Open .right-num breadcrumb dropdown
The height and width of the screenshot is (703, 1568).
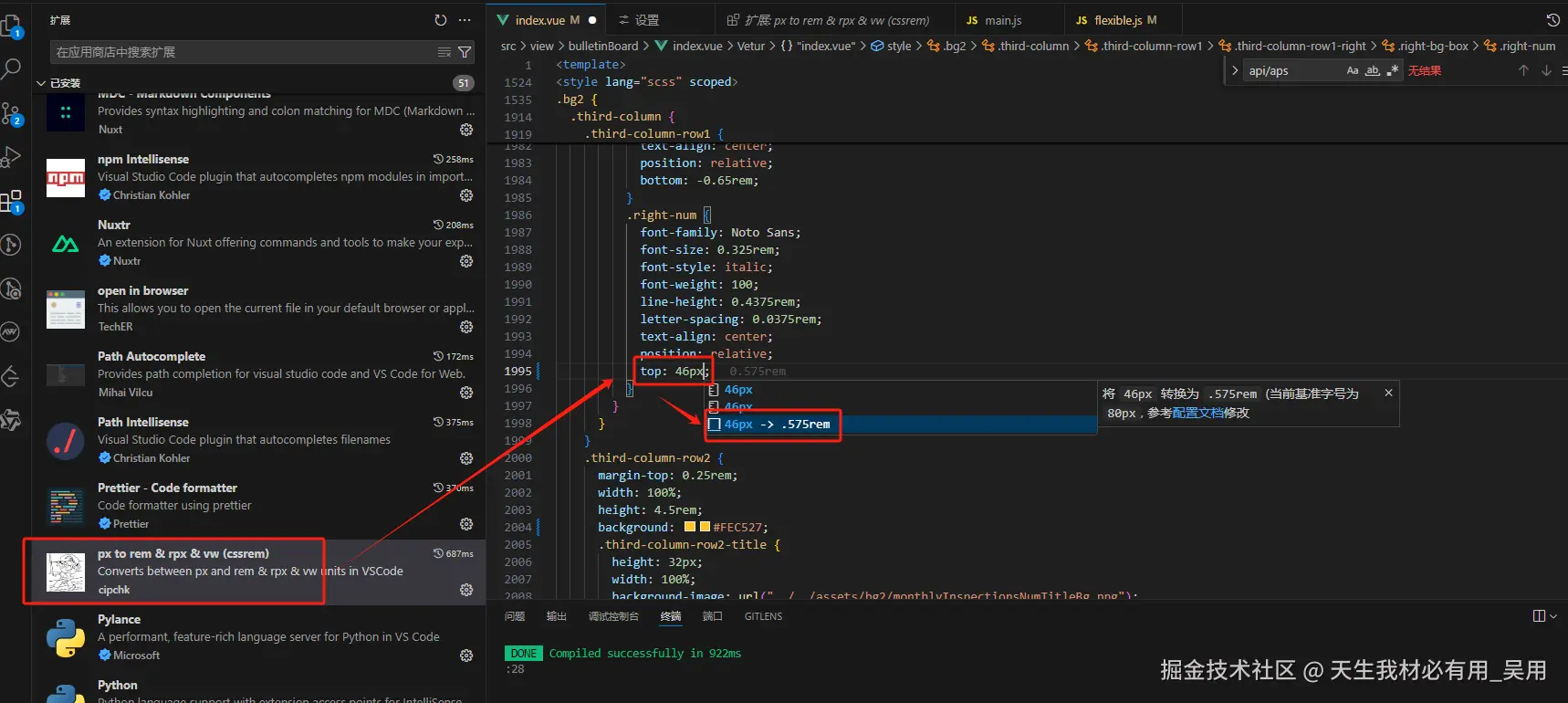point(1520,46)
